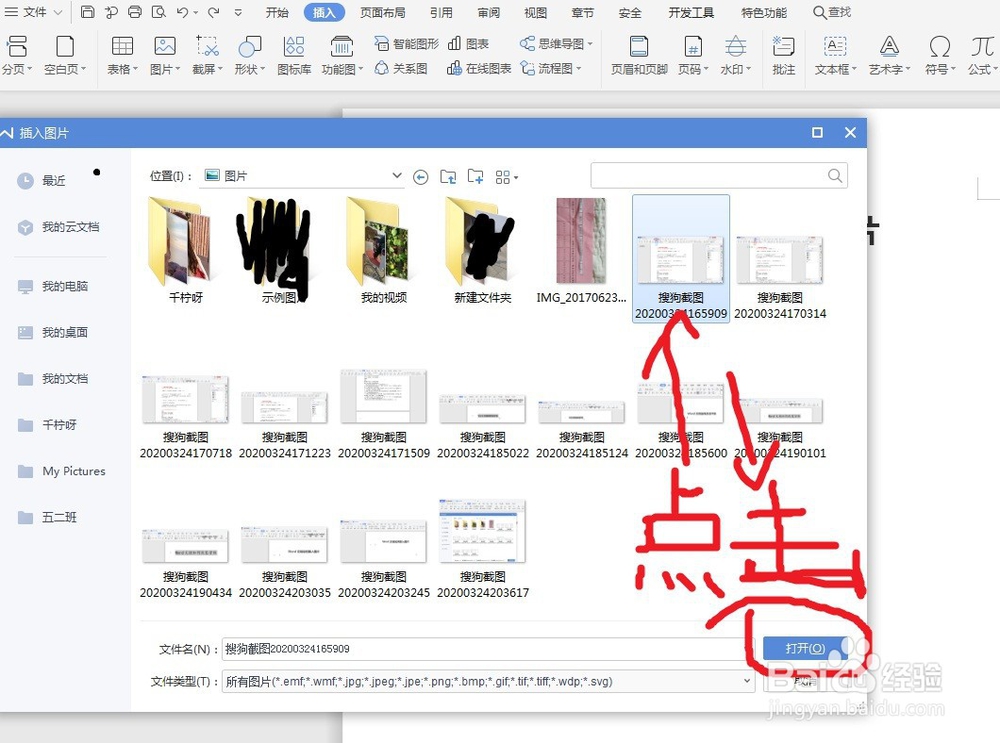Screen dimensions: 1000x743
Task: Click the 打开 open button
Action: [805, 649]
